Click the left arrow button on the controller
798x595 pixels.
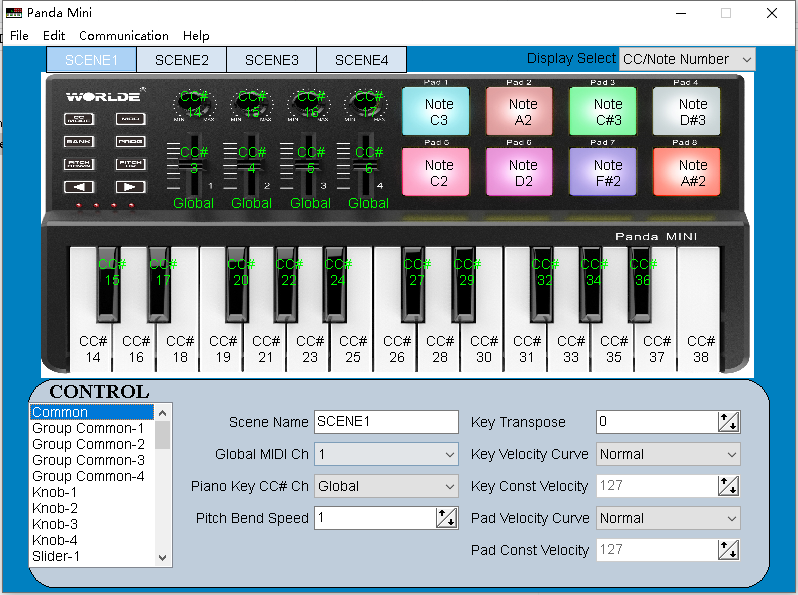tap(80, 187)
